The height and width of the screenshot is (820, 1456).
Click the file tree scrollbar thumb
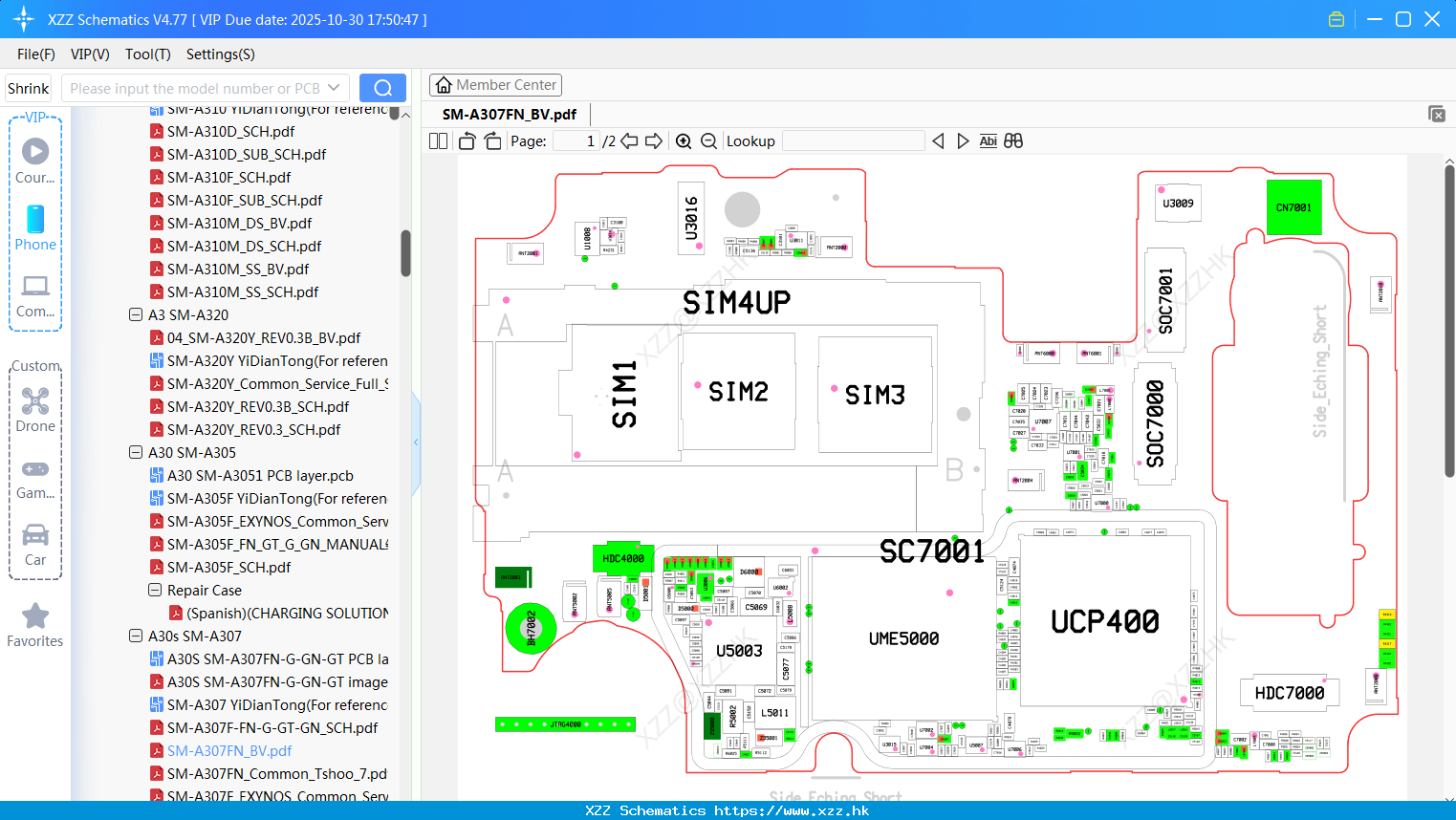(405, 253)
